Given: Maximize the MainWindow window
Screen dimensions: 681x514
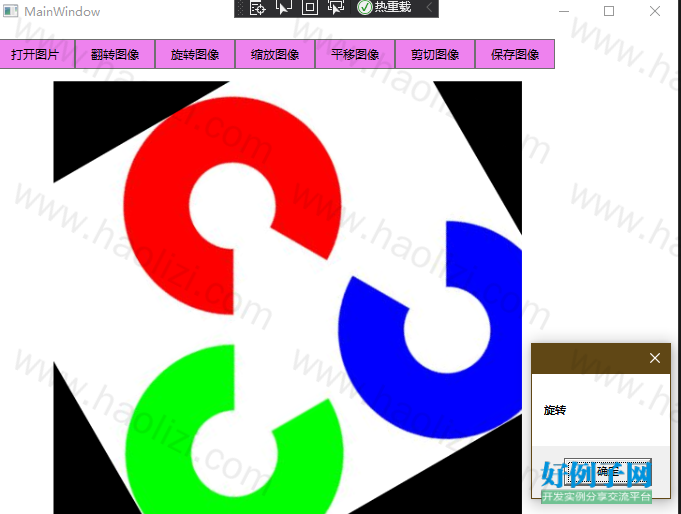Looking at the screenshot, I should click(609, 11).
